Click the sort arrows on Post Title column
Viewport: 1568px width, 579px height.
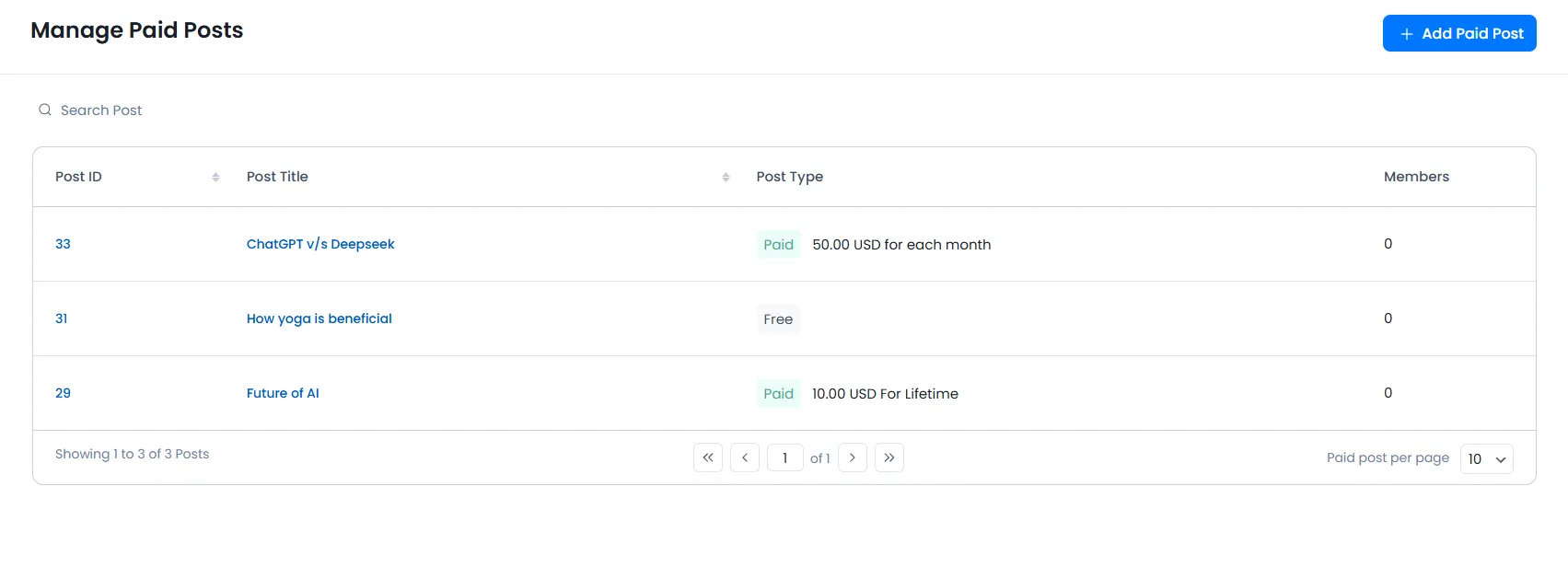point(725,176)
